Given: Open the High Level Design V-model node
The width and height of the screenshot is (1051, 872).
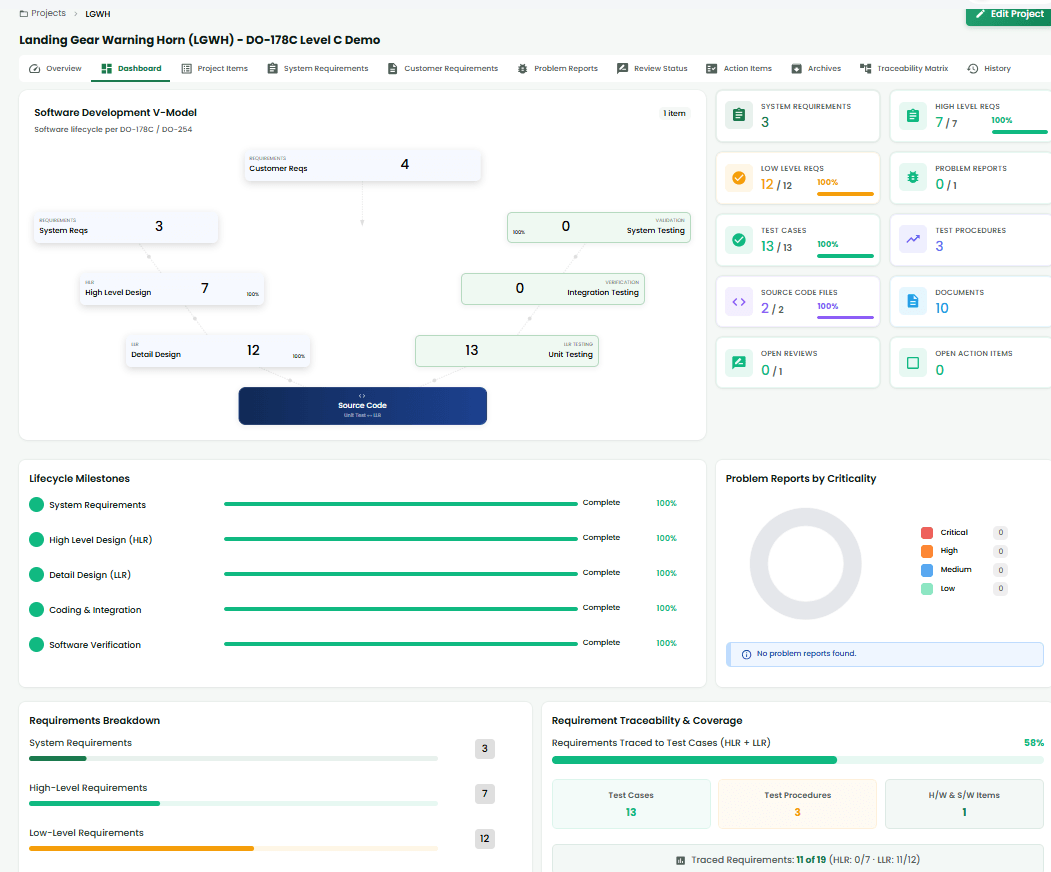Looking at the screenshot, I should point(172,289).
